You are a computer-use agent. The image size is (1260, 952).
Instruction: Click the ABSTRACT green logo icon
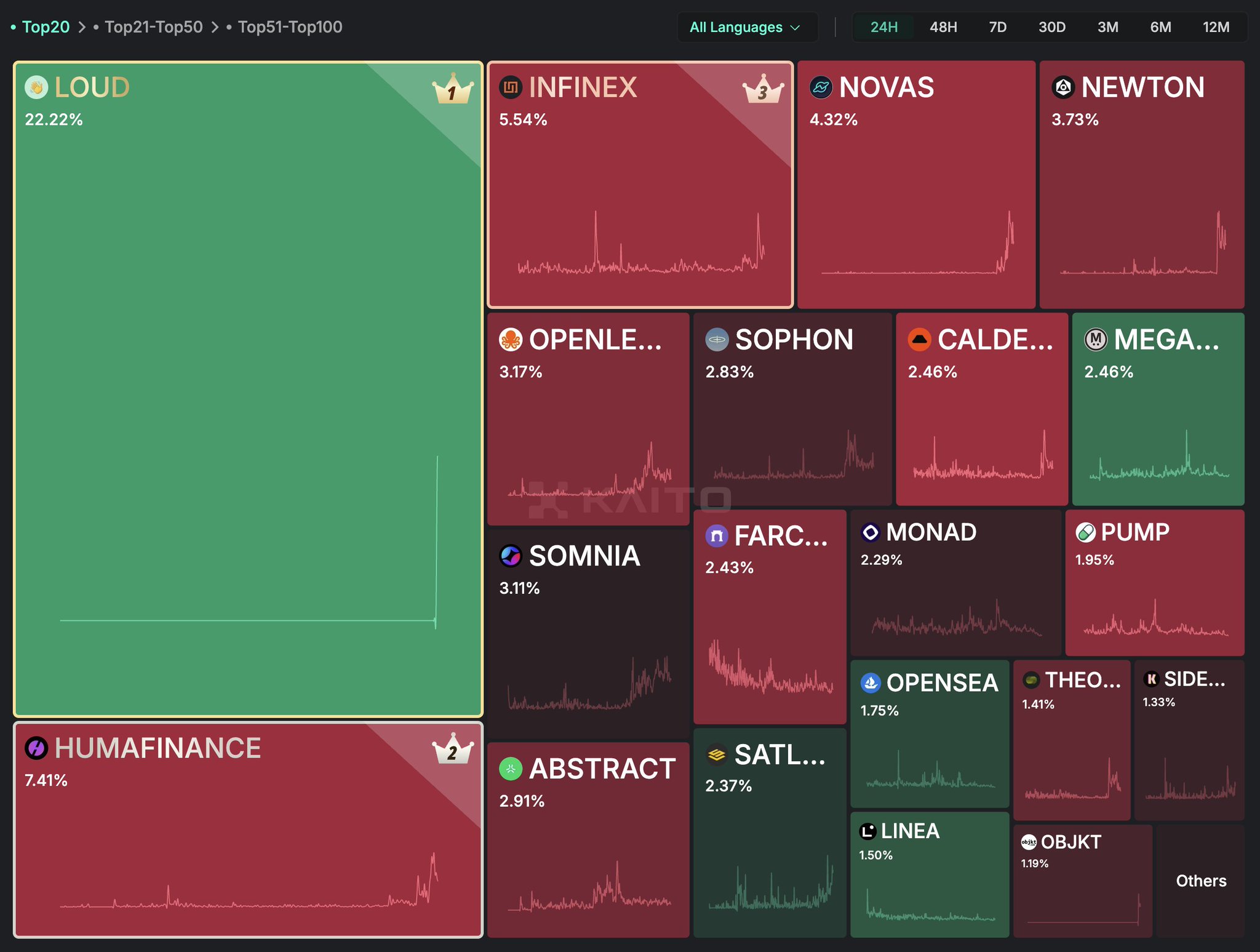point(511,769)
